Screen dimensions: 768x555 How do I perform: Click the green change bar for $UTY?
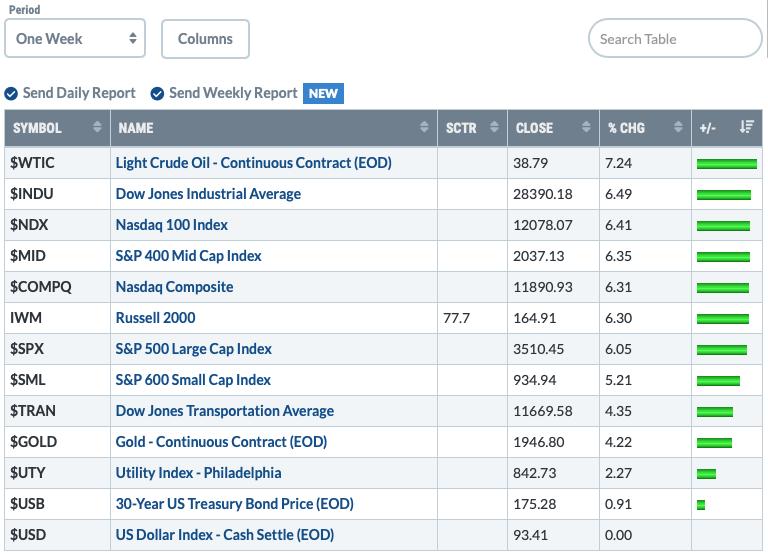tap(706, 474)
